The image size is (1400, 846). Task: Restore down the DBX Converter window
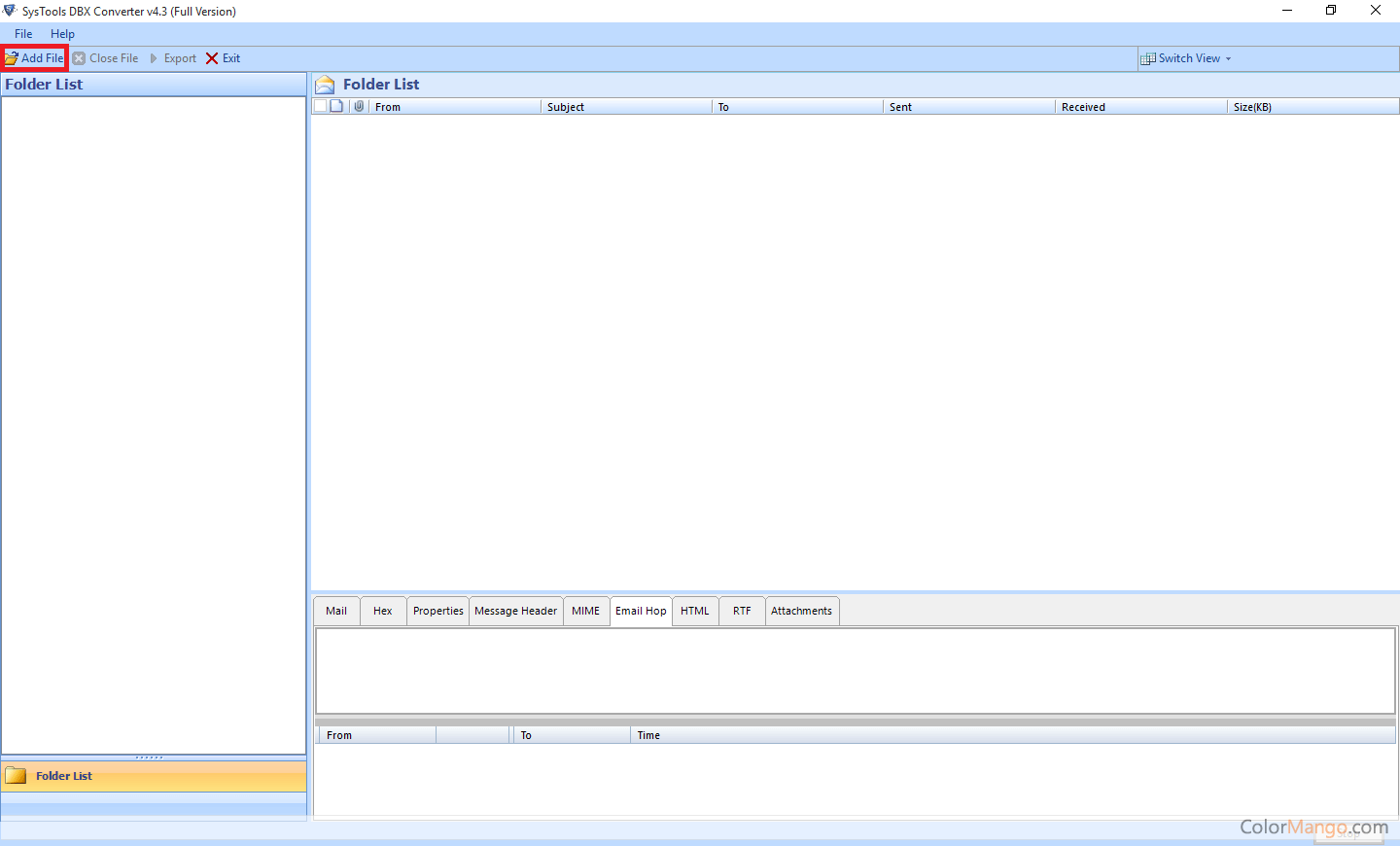pos(1331,11)
